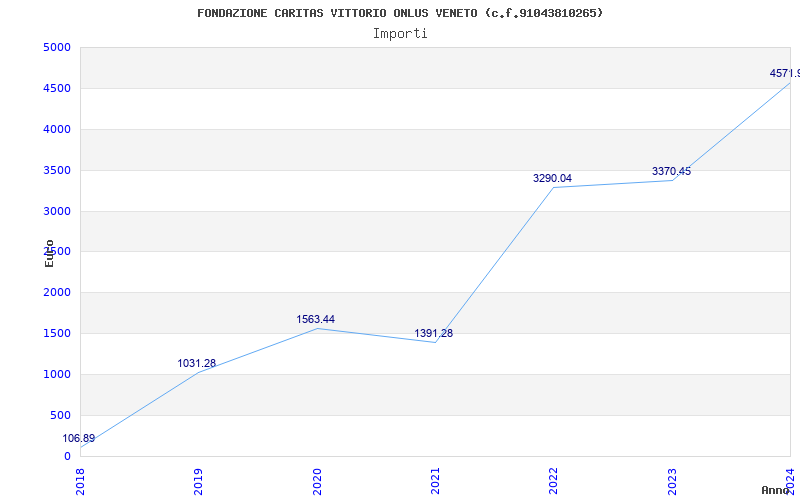This screenshot has height=500, width=800.
Task: Click the data label 106.89
Action: (79, 438)
